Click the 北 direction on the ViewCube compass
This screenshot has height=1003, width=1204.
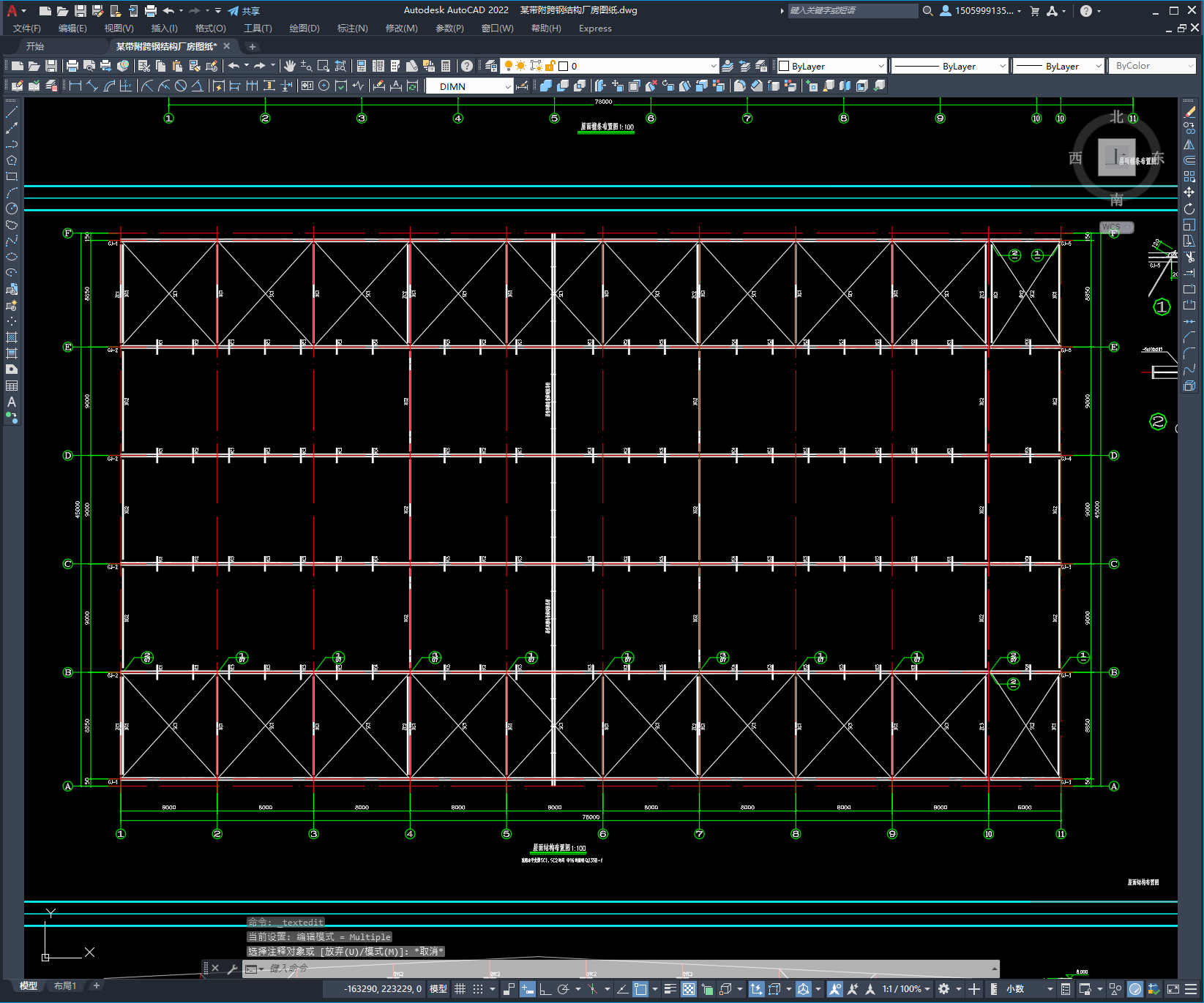1116,117
